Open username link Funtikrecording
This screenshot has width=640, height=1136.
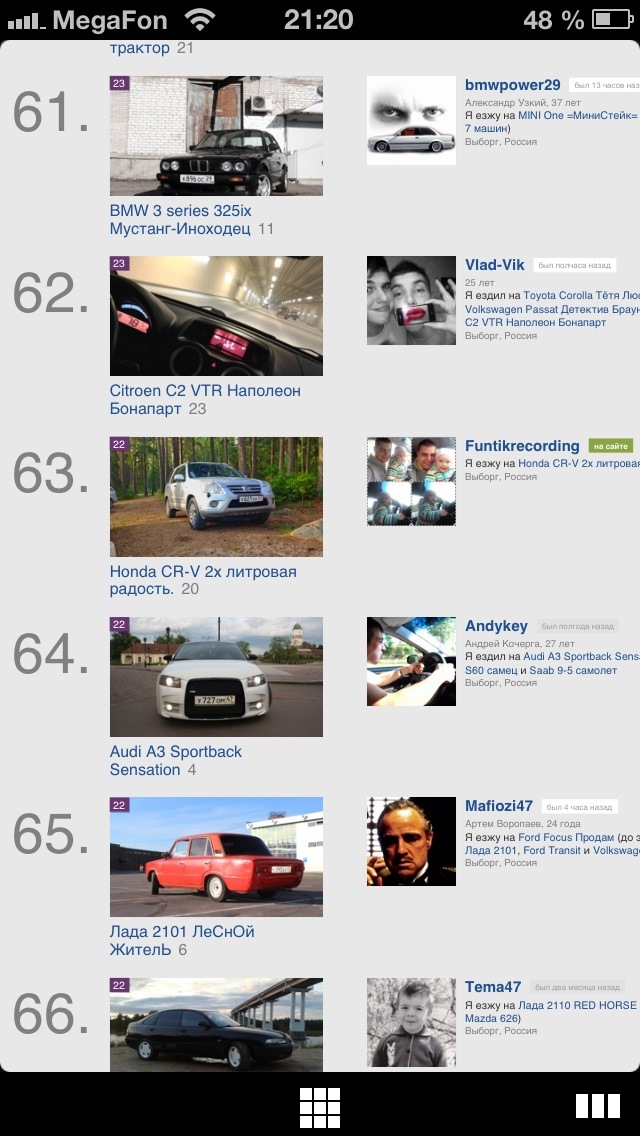[x=522, y=446]
